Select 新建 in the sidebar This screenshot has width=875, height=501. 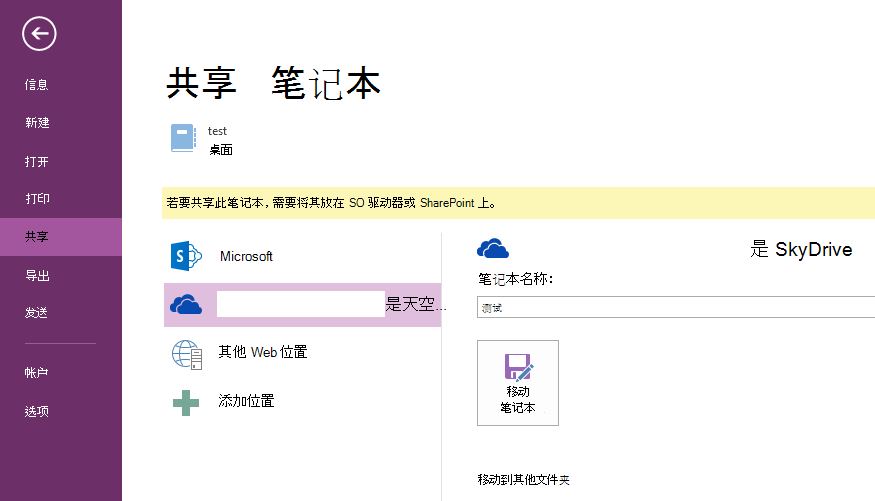pos(37,123)
